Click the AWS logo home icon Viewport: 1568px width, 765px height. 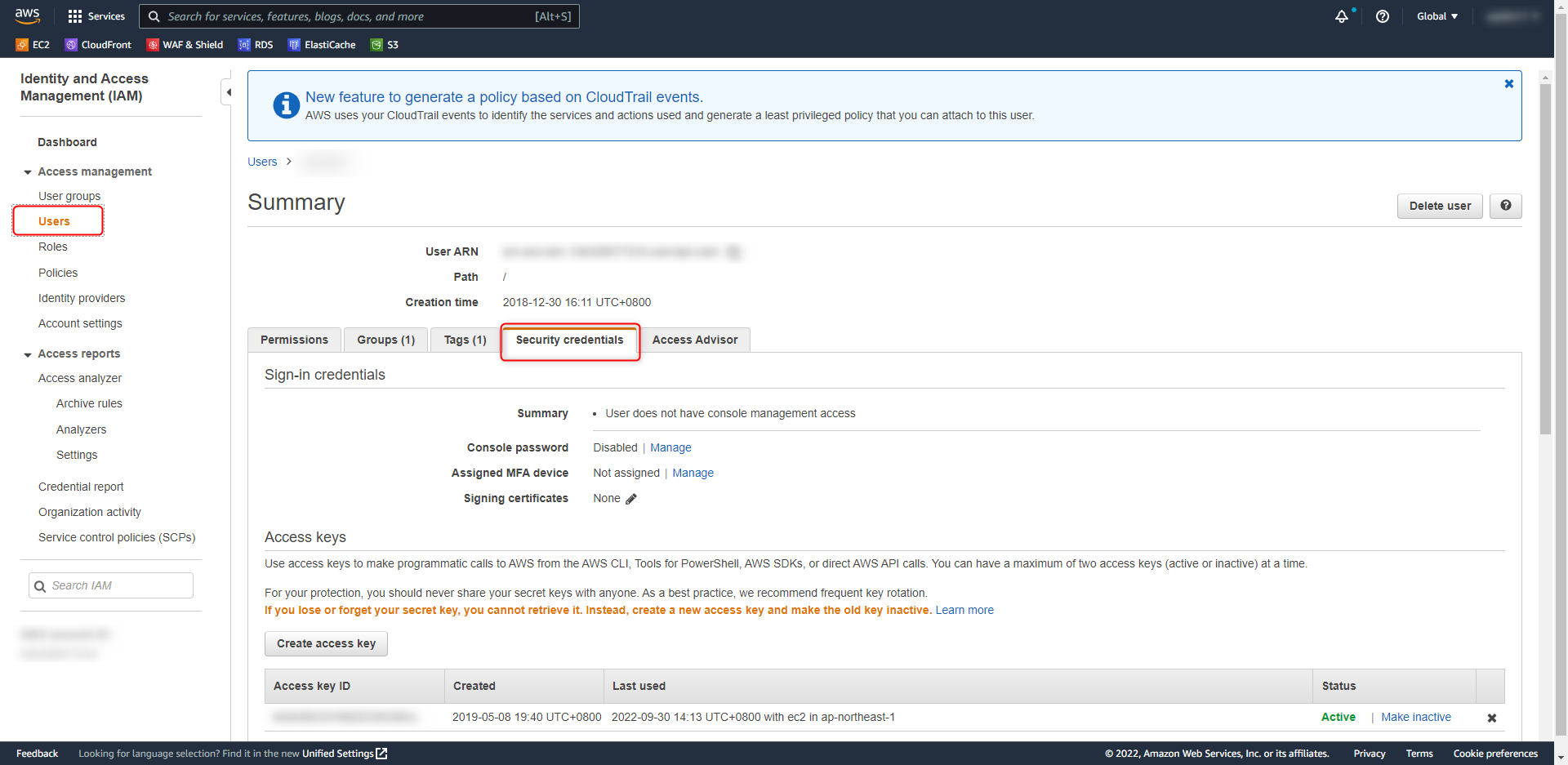coord(27,16)
